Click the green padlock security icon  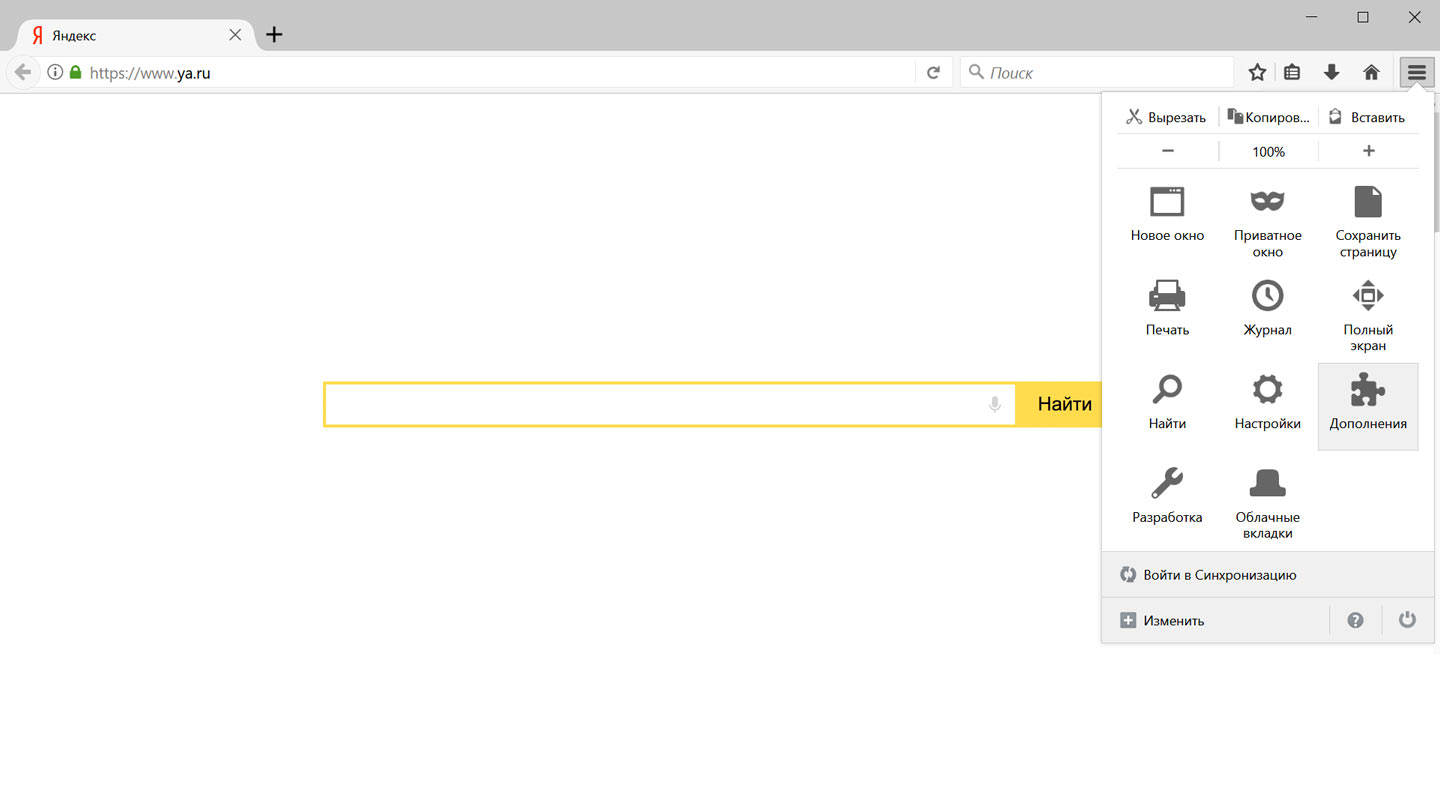point(75,72)
